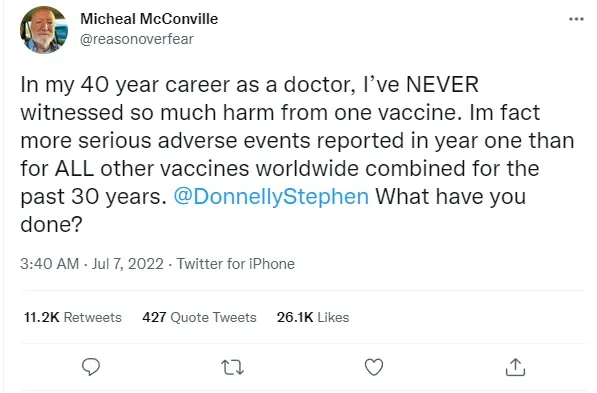View the 11.2K Retweets list
This screenshot has height=393, width=597.
[72, 317]
